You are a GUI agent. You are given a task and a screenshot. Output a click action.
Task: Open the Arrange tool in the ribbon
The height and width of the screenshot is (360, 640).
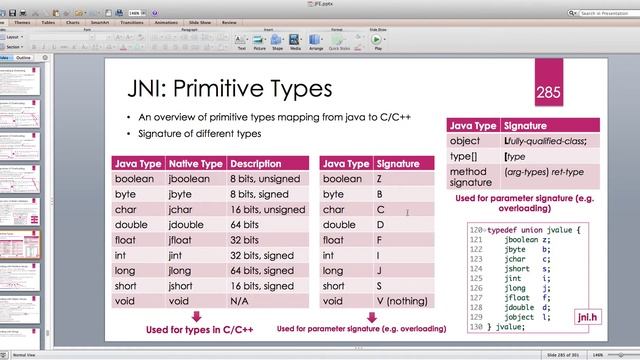[315, 42]
